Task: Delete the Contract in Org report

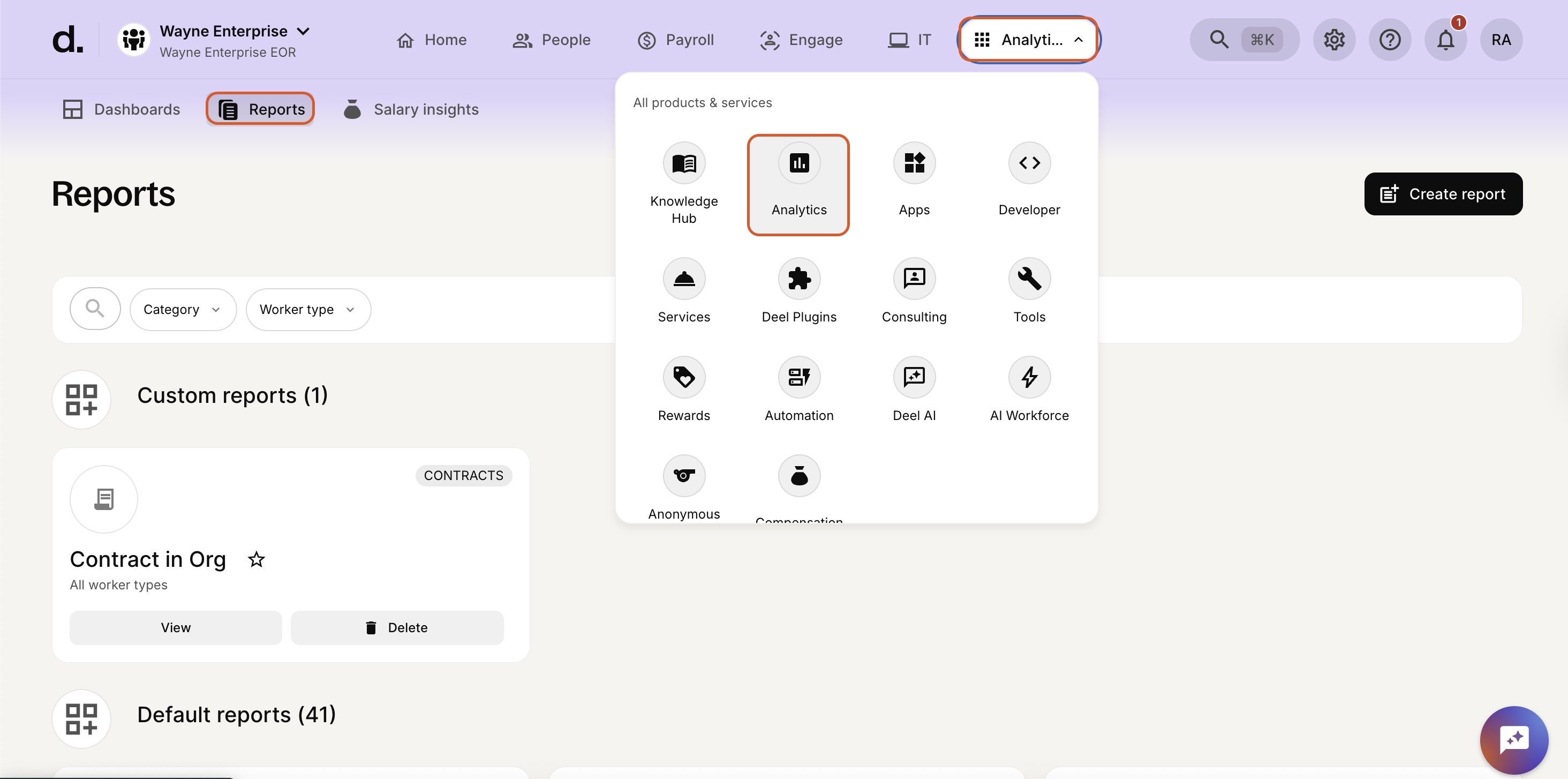Action: coord(397,627)
